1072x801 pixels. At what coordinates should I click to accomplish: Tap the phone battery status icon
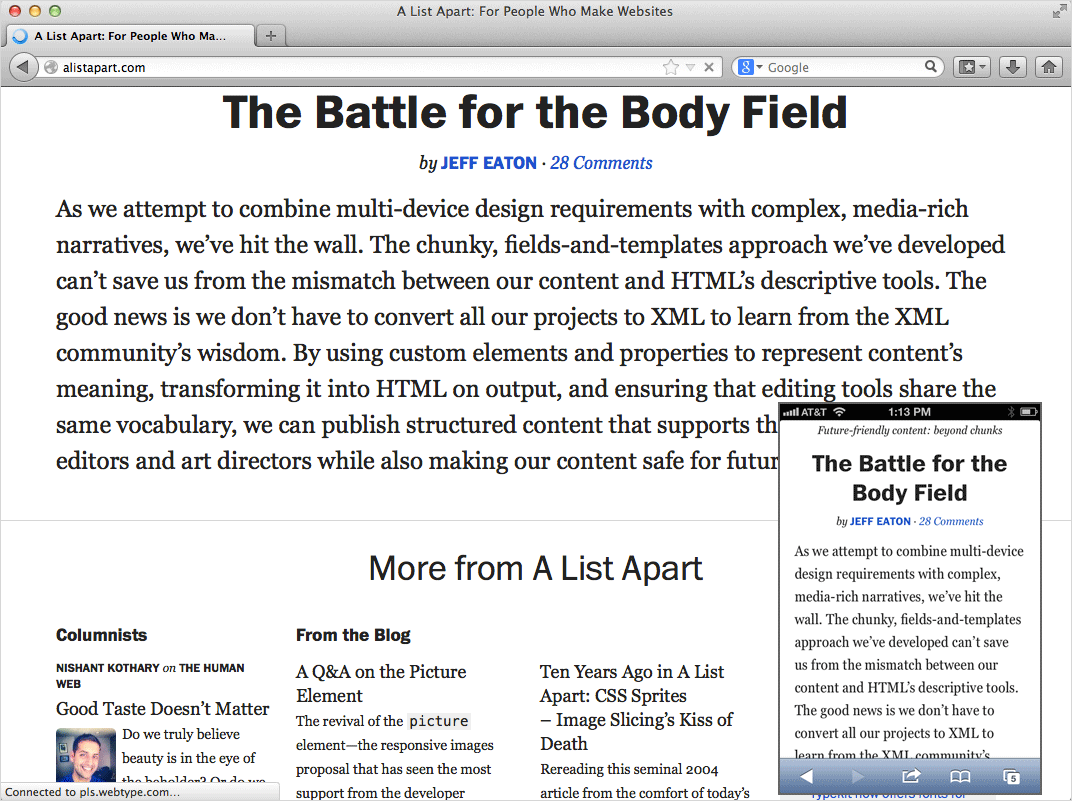[x=1029, y=412]
